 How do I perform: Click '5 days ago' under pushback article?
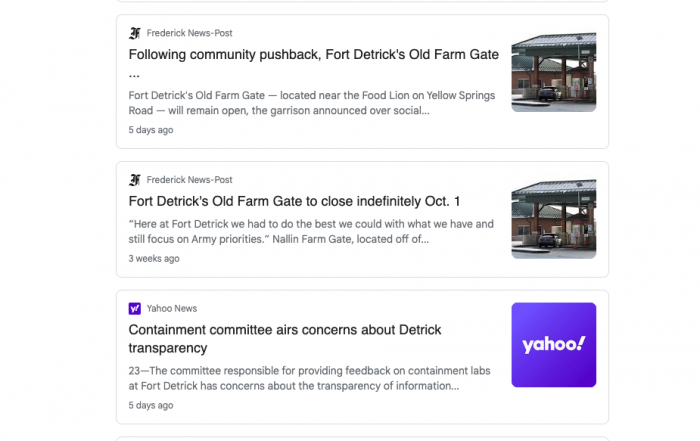151,130
